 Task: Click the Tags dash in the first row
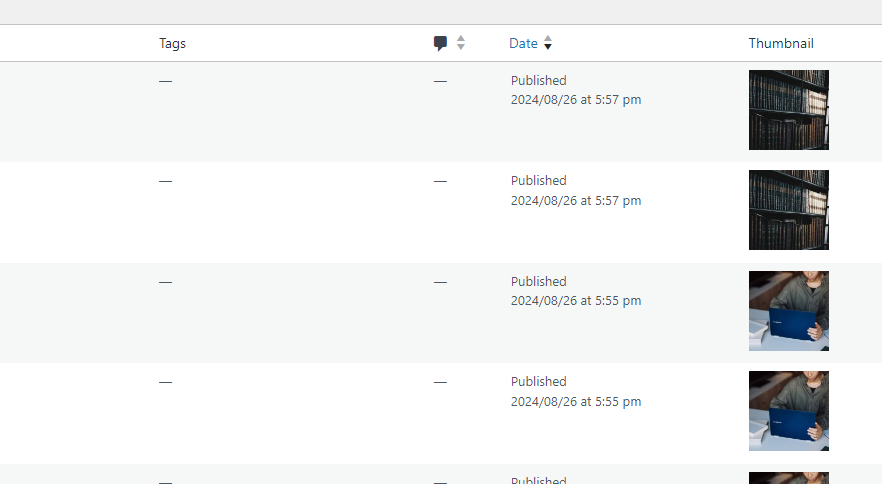[x=165, y=80]
